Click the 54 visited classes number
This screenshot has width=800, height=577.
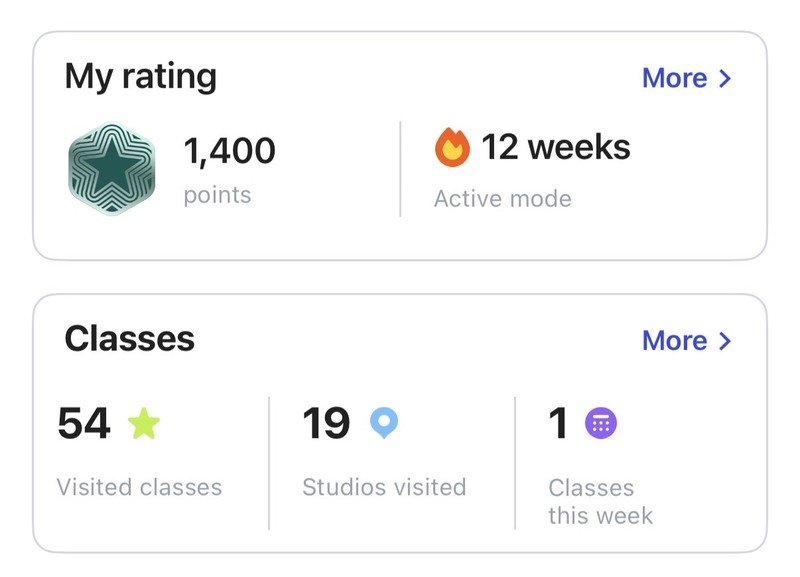(84, 423)
